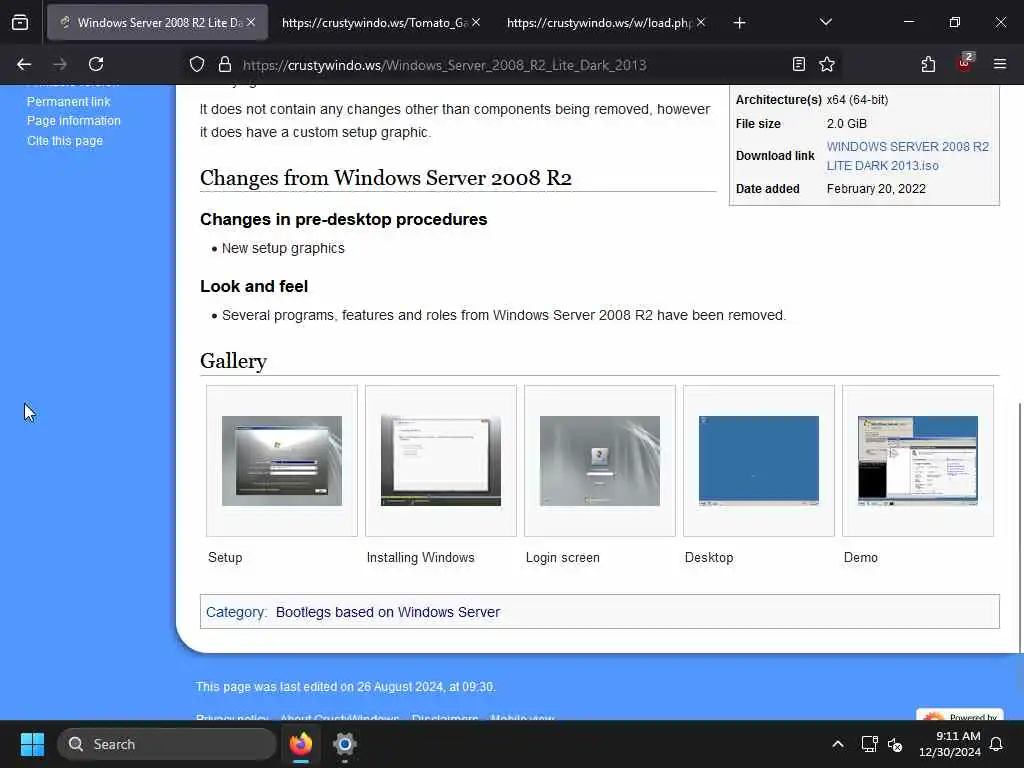Screen dimensions: 1024x768
Task: Open Firefox View tab overview icon
Action: 20,22
